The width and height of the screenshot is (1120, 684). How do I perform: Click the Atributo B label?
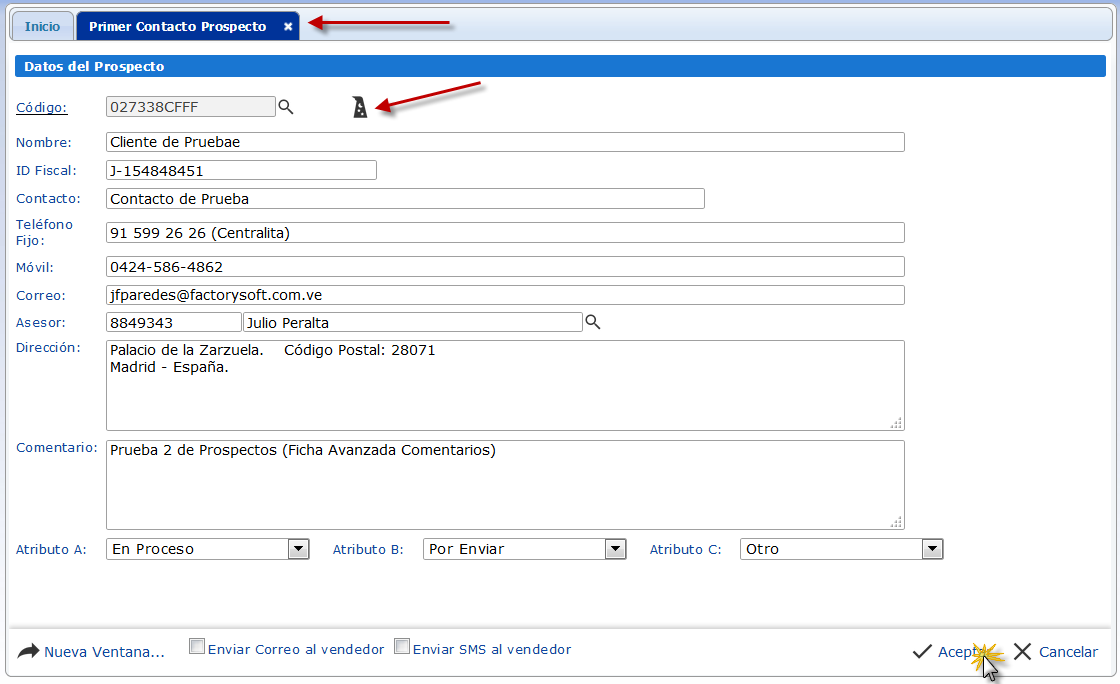pyautogui.click(x=368, y=550)
